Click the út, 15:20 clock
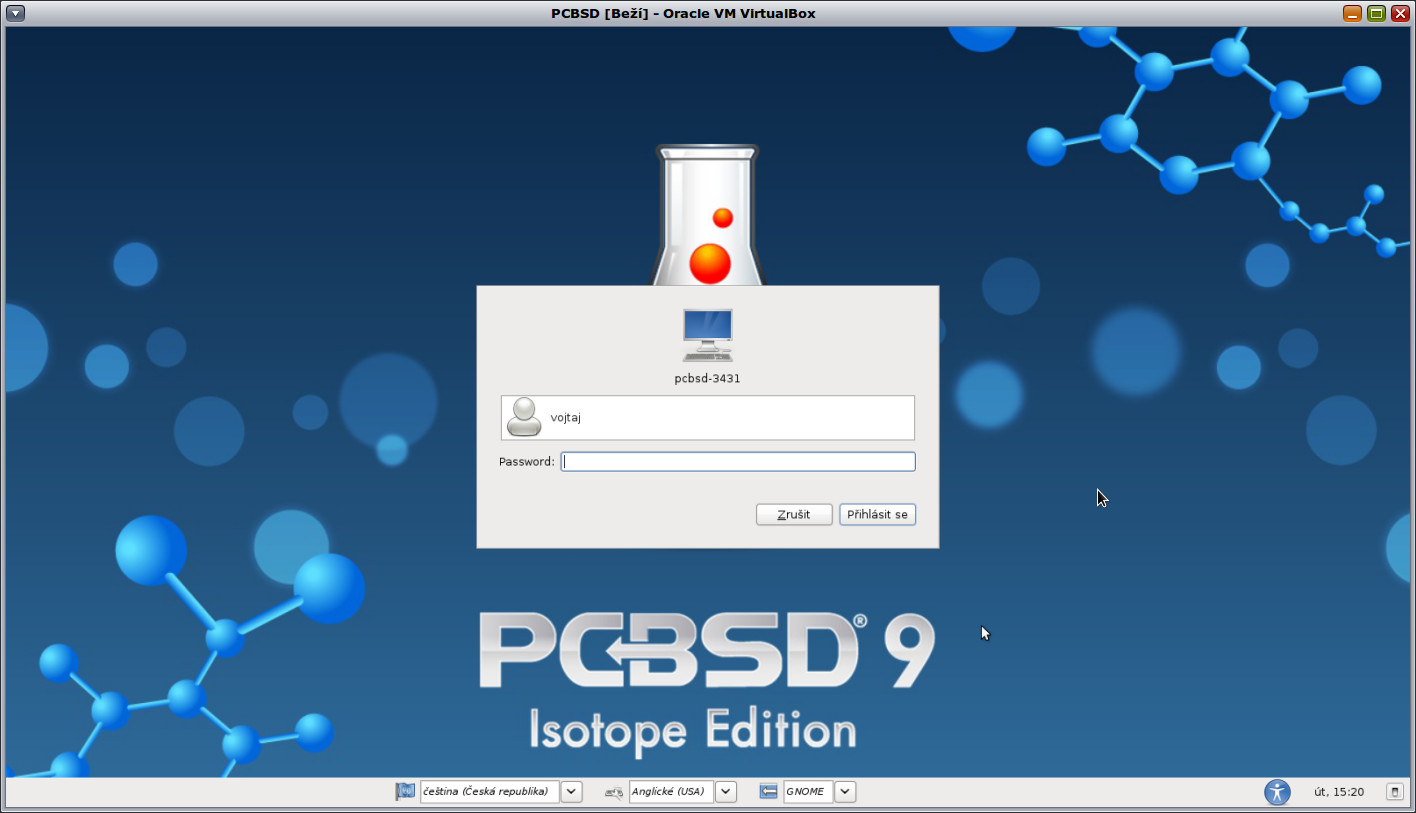 click(1339, 792)
